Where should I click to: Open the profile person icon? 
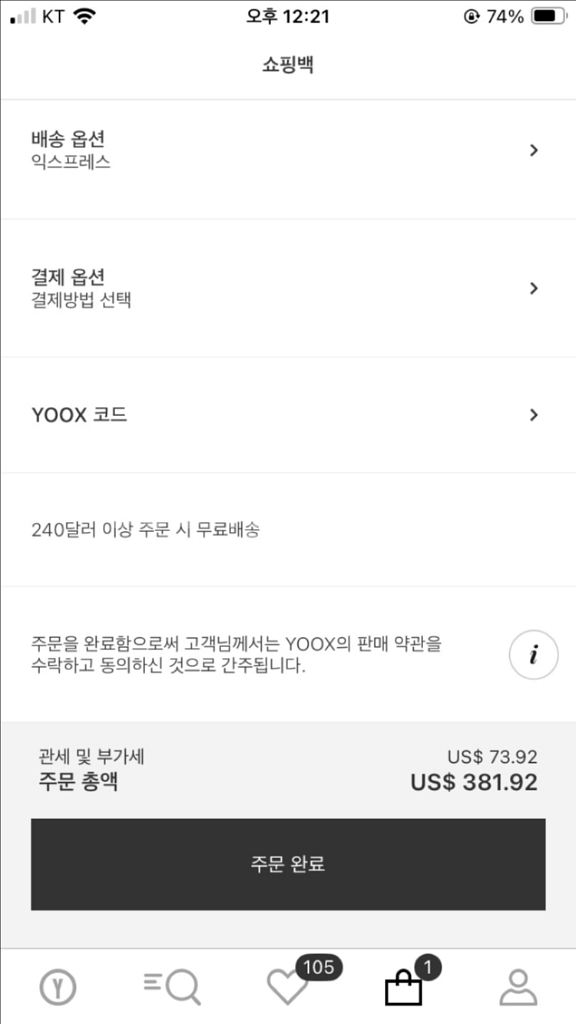[x=518, y=988]
